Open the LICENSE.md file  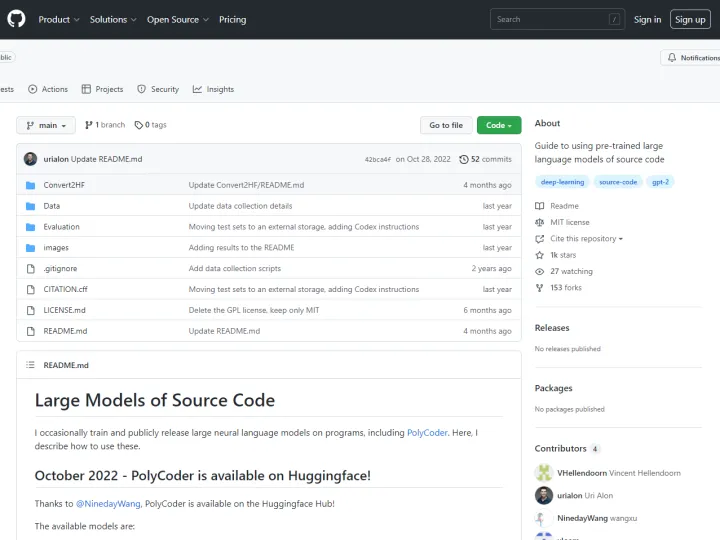coord(65,310)
